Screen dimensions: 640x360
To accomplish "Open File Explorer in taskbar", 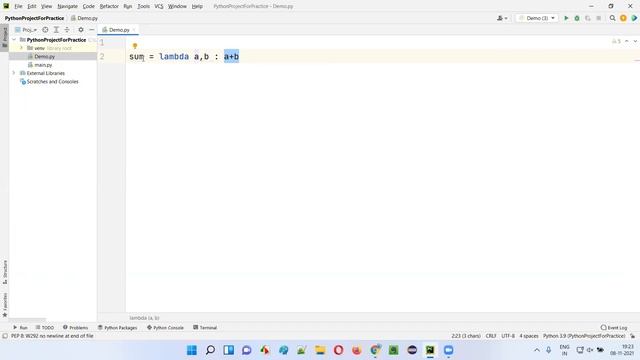I will (x=320, y=350).
